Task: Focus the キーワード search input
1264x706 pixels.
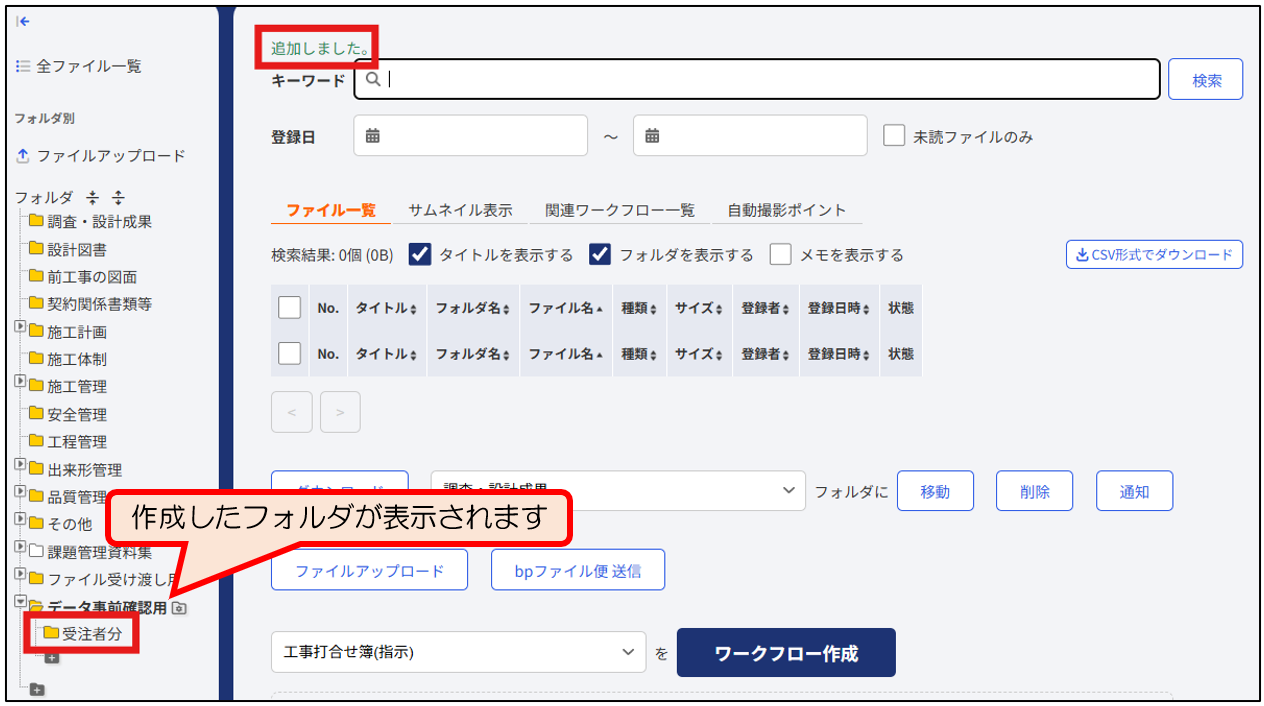Action: [757, 79]
